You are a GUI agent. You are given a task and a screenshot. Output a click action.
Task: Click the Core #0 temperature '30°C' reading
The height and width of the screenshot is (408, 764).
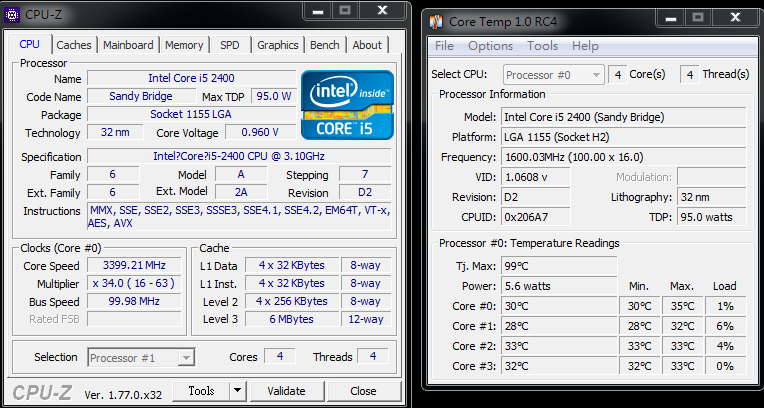(x=559, y=307)
